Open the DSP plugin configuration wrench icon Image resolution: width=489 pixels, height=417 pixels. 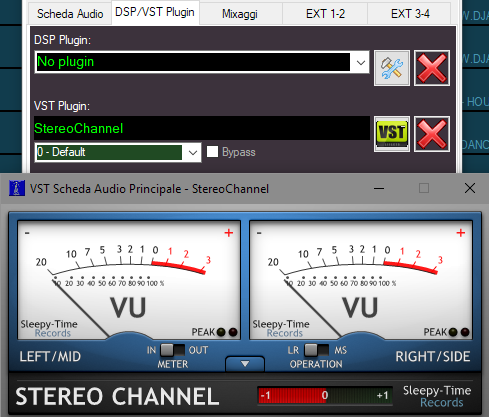(x=392, y=68)
